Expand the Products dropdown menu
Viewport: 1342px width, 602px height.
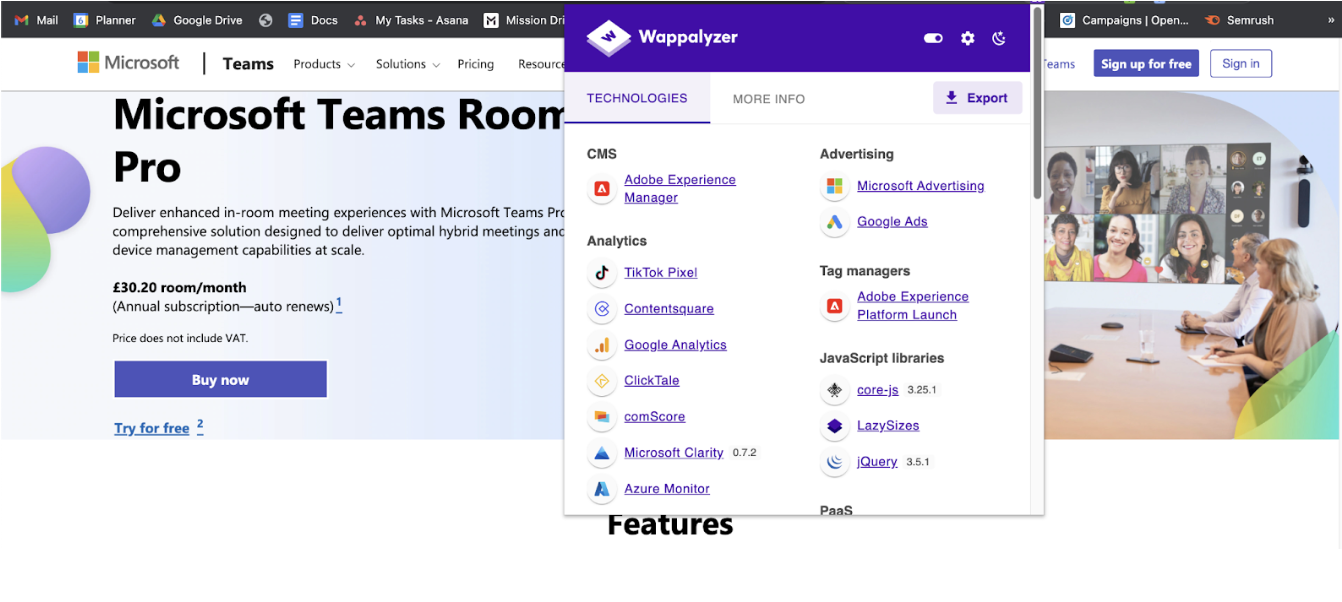click(x=324, y=64)
